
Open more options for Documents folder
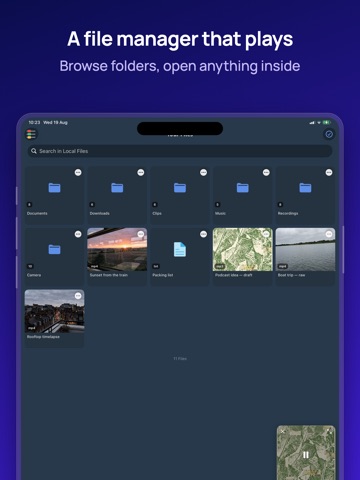(78, 172)
